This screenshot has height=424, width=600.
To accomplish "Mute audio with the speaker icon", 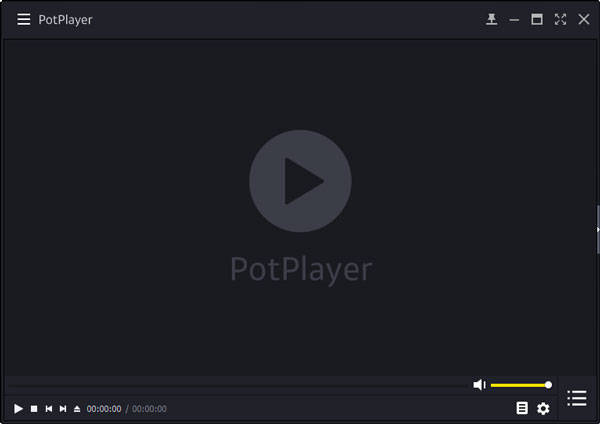I will point(479,385).
